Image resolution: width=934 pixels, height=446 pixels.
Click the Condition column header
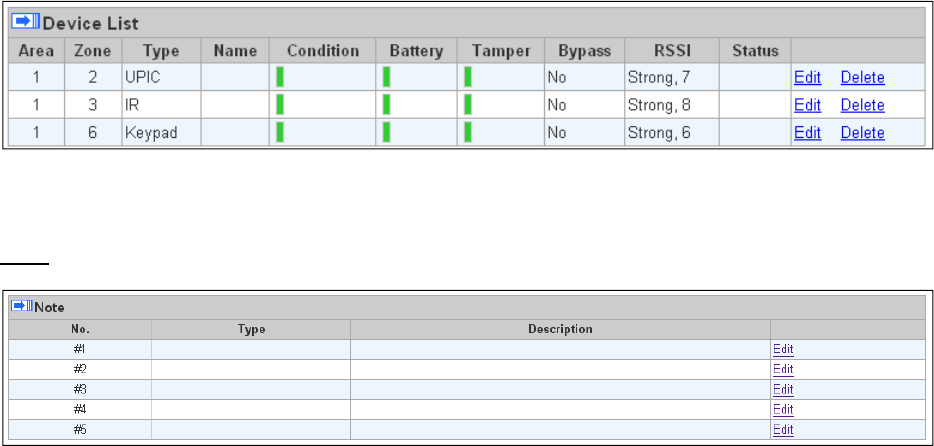[323, 51]
